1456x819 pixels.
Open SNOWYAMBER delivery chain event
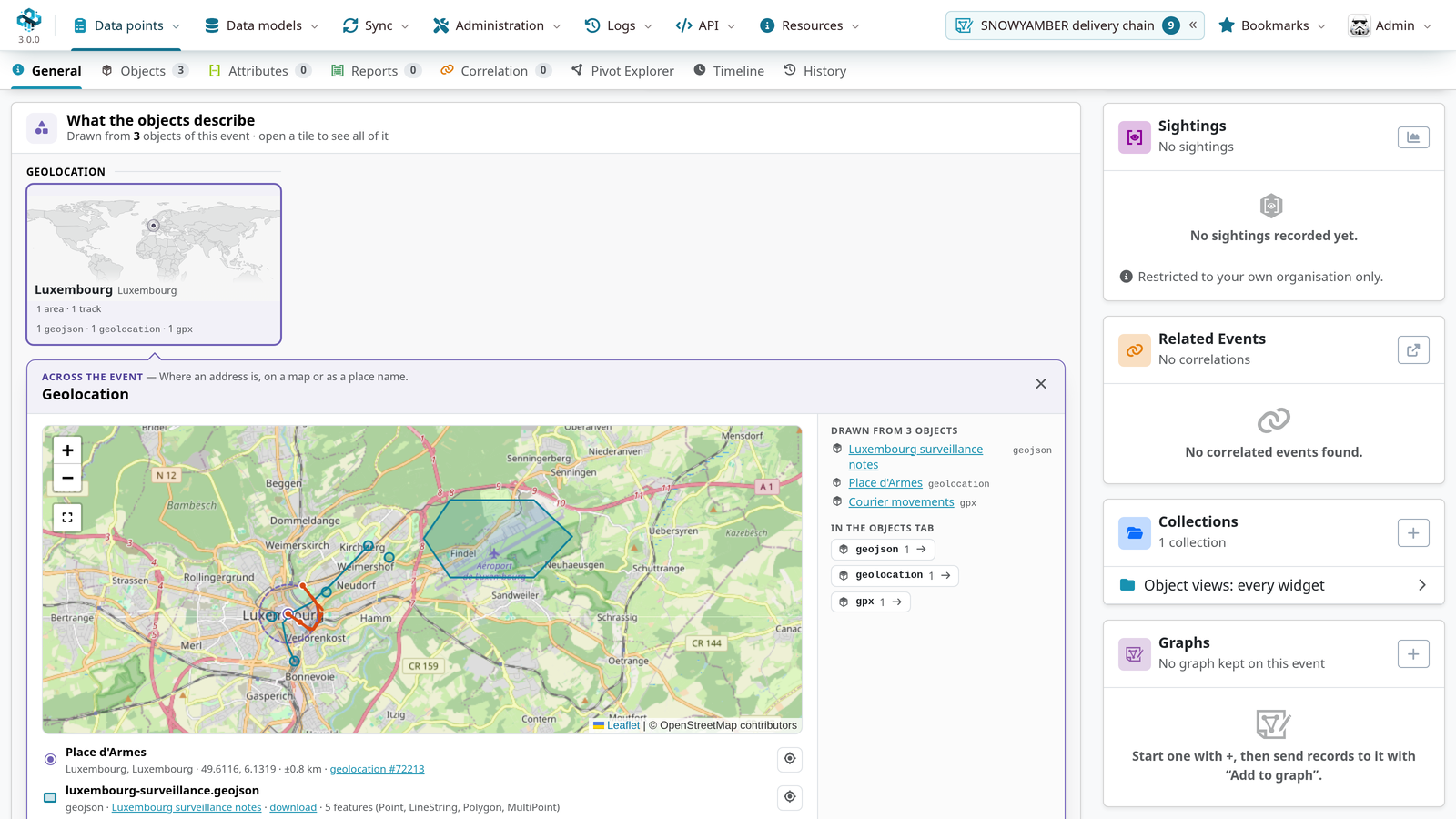pyautogui.click(x=1067, y=25)
